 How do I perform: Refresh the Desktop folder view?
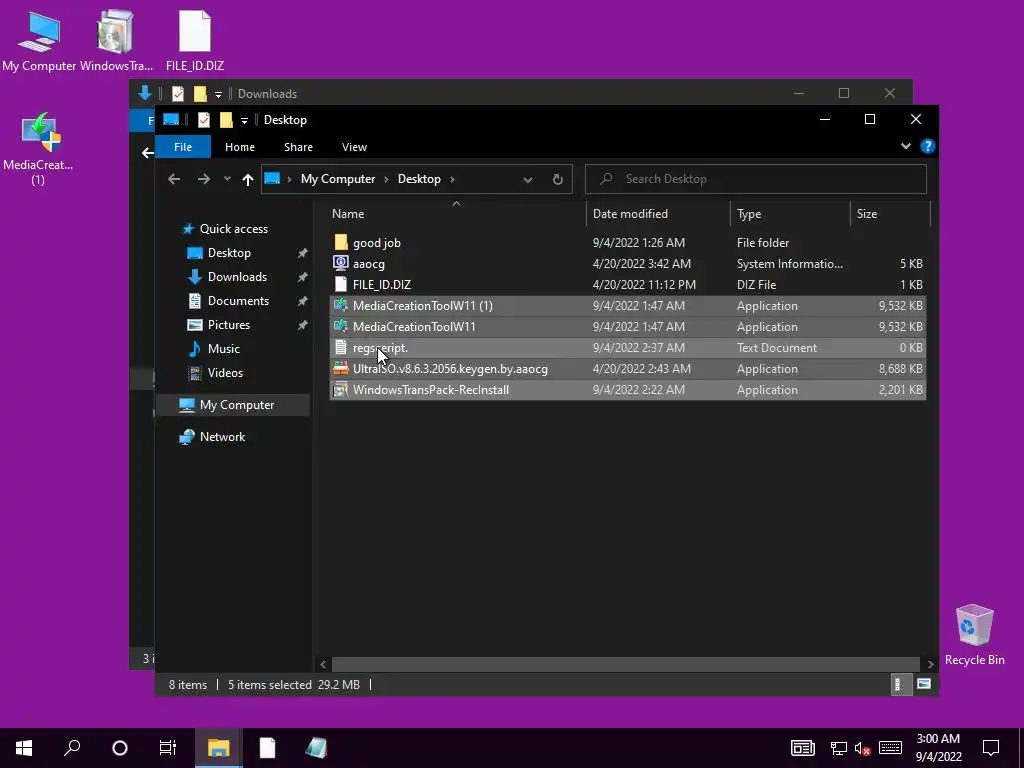(558, 179)
